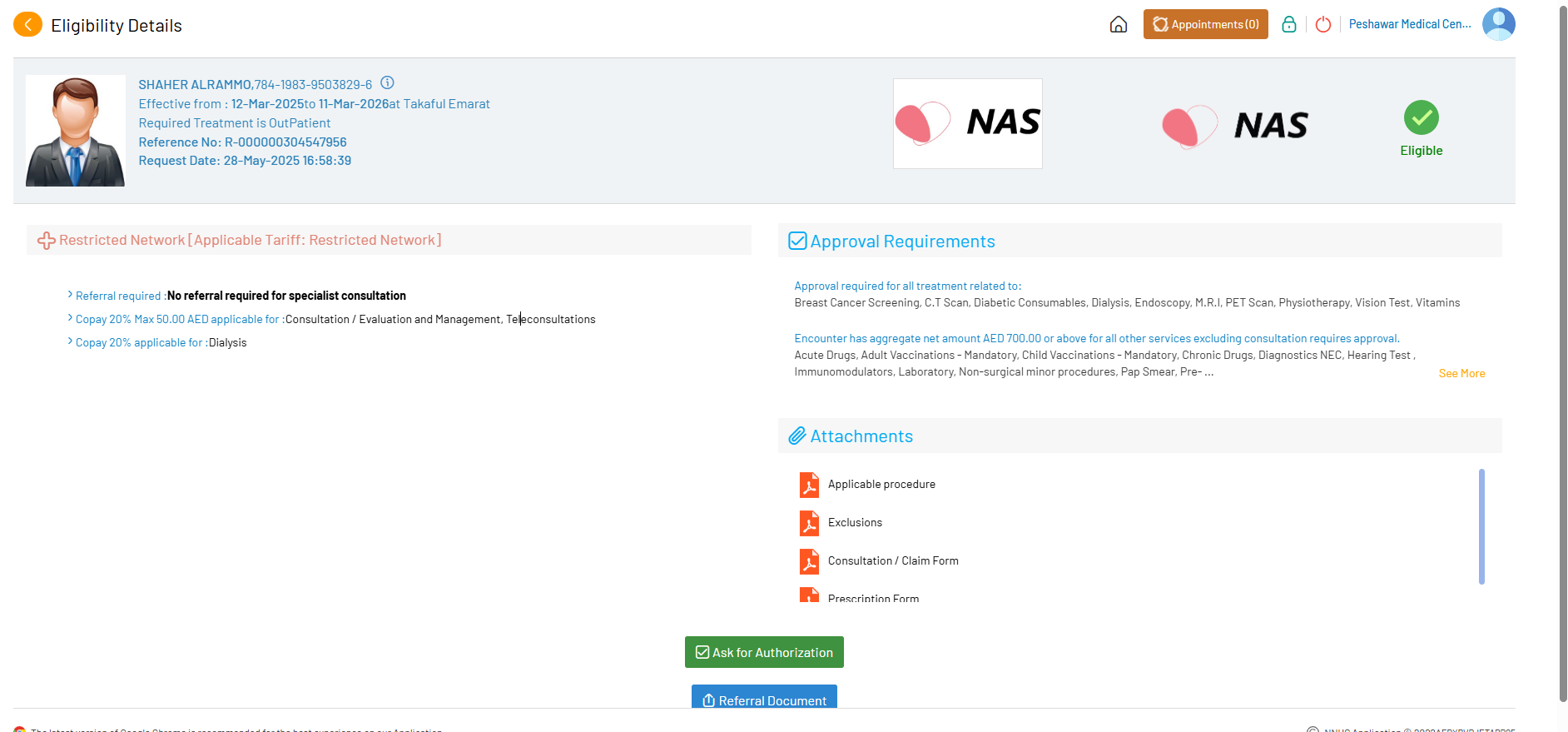The width and height of the screenshot is (1568, 732).
Task: Open the Prescription Form PDF icon
Action: tap(809, 595)
